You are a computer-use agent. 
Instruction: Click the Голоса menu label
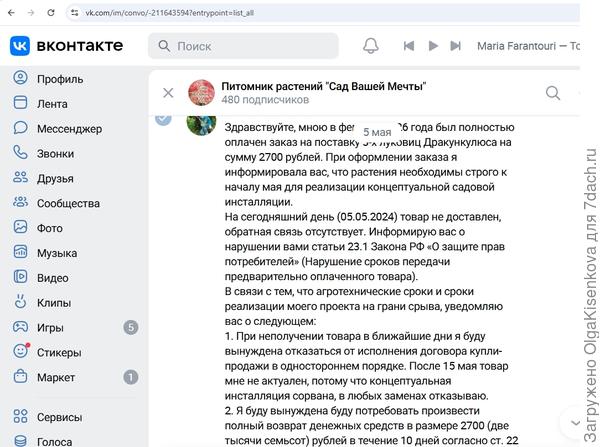click(x=54, y=442)
